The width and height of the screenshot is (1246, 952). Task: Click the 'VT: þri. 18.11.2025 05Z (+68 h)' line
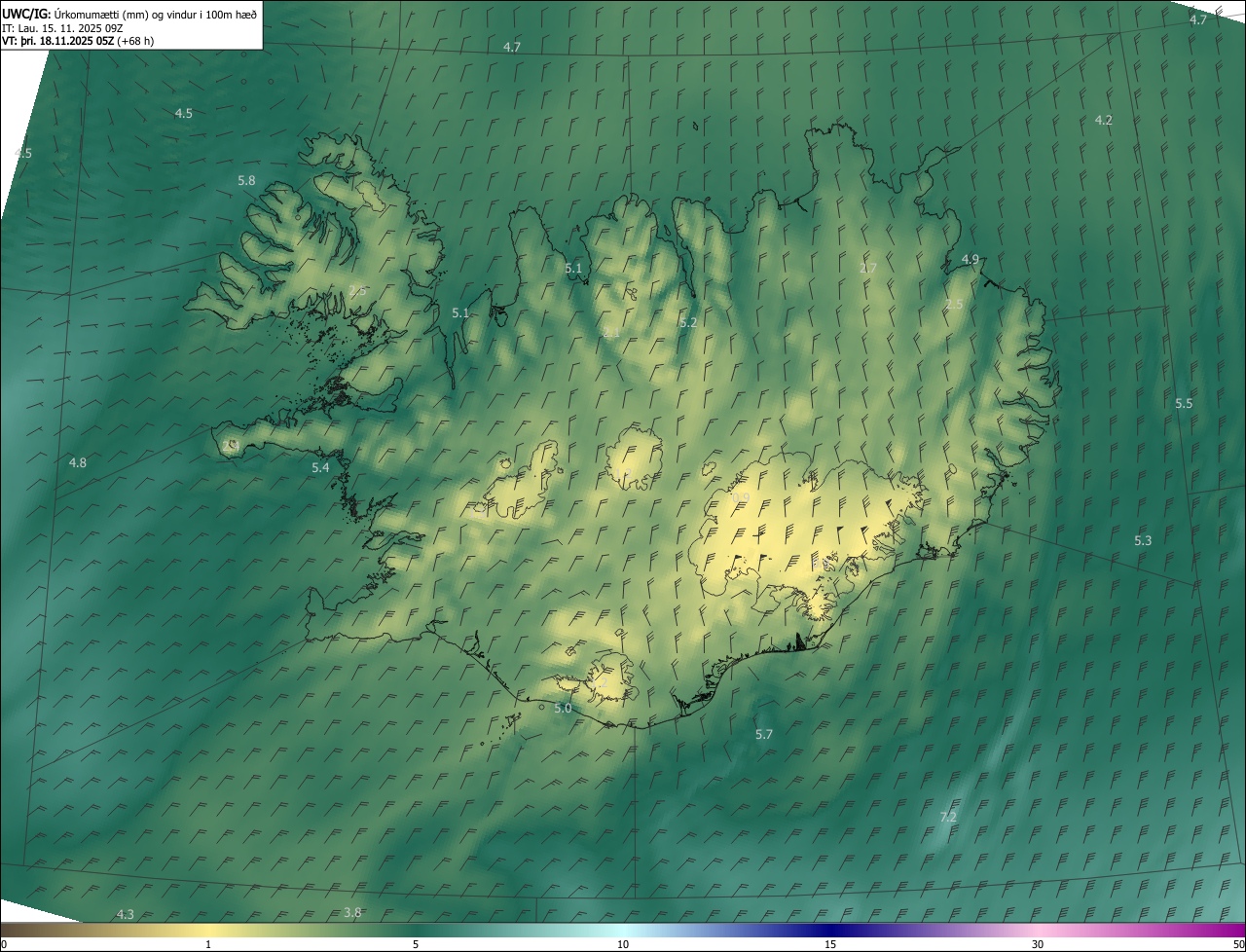pos(78,41)
